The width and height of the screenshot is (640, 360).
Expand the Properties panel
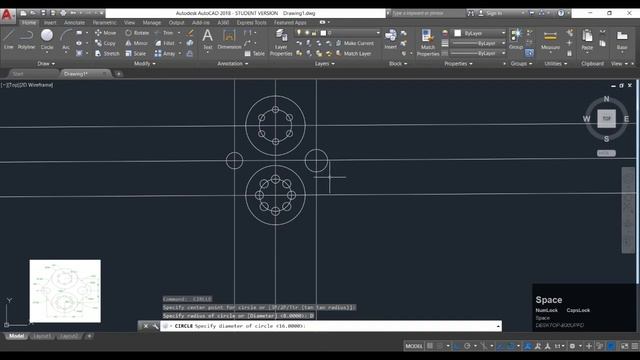(x=458, y=64)
